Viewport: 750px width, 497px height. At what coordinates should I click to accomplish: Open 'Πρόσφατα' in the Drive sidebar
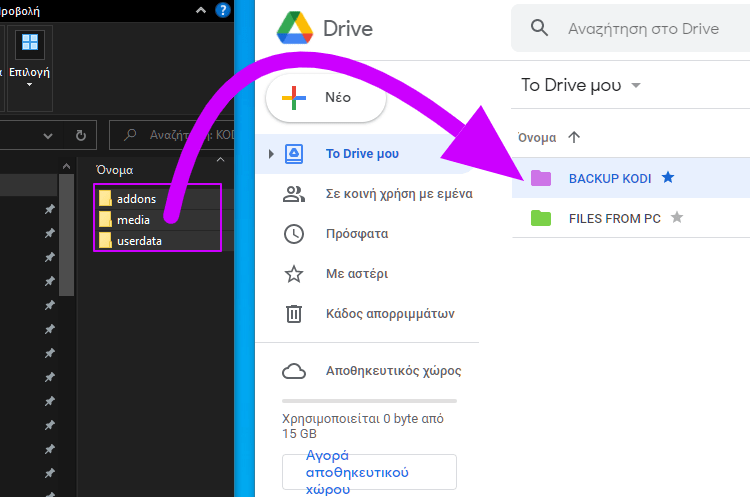point(357,234)
